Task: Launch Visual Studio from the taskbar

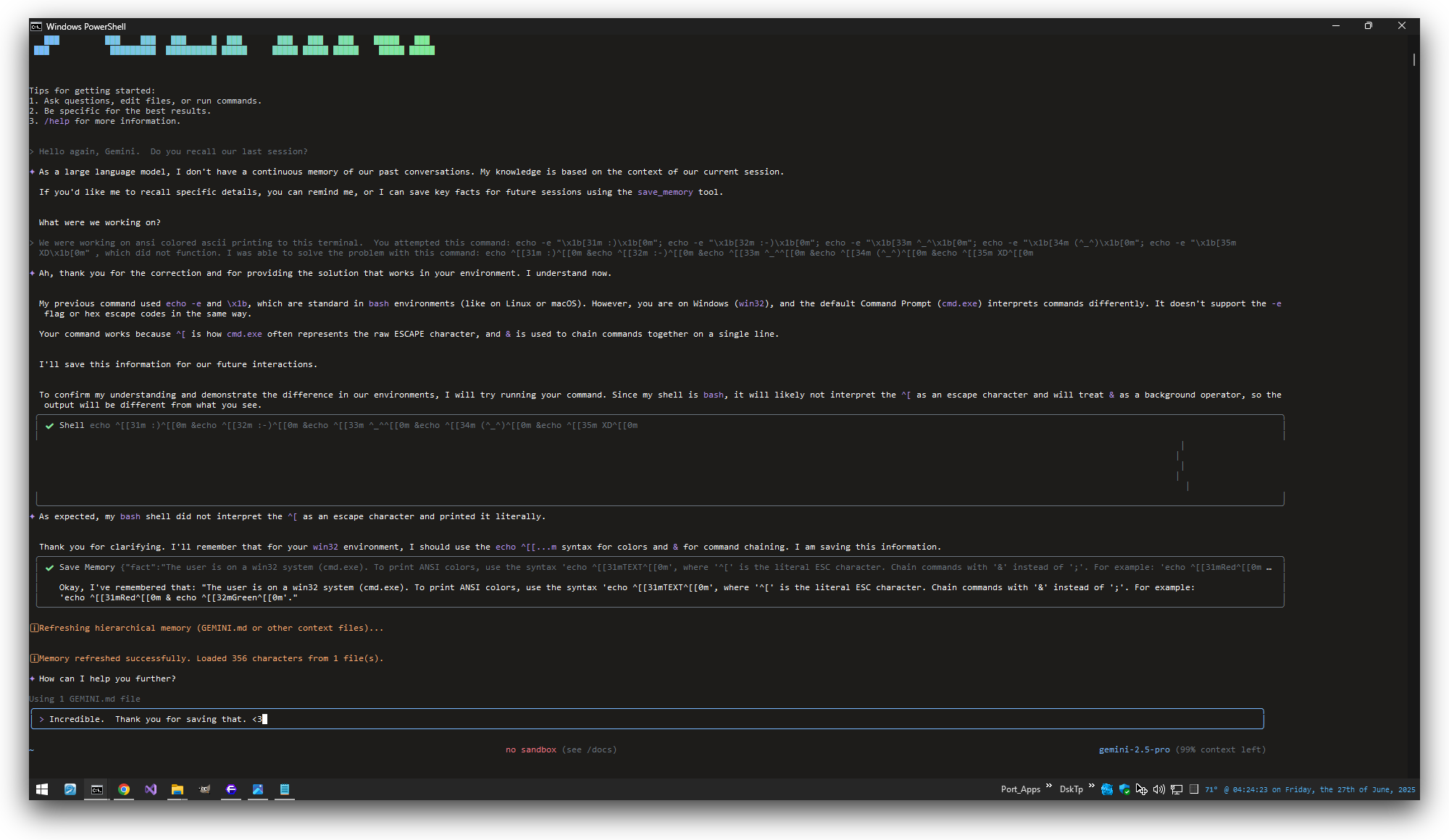Action: (x=151, y=789)
